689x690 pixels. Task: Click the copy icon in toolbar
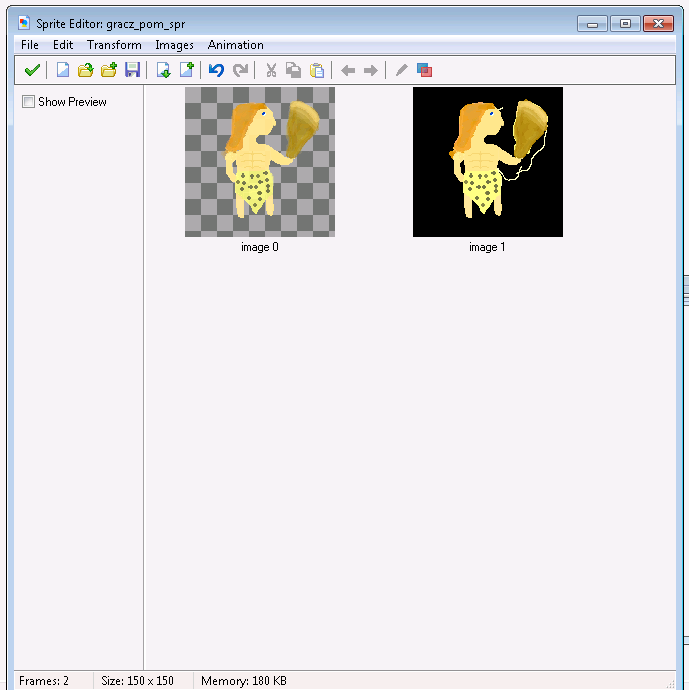tap(293, 70)
